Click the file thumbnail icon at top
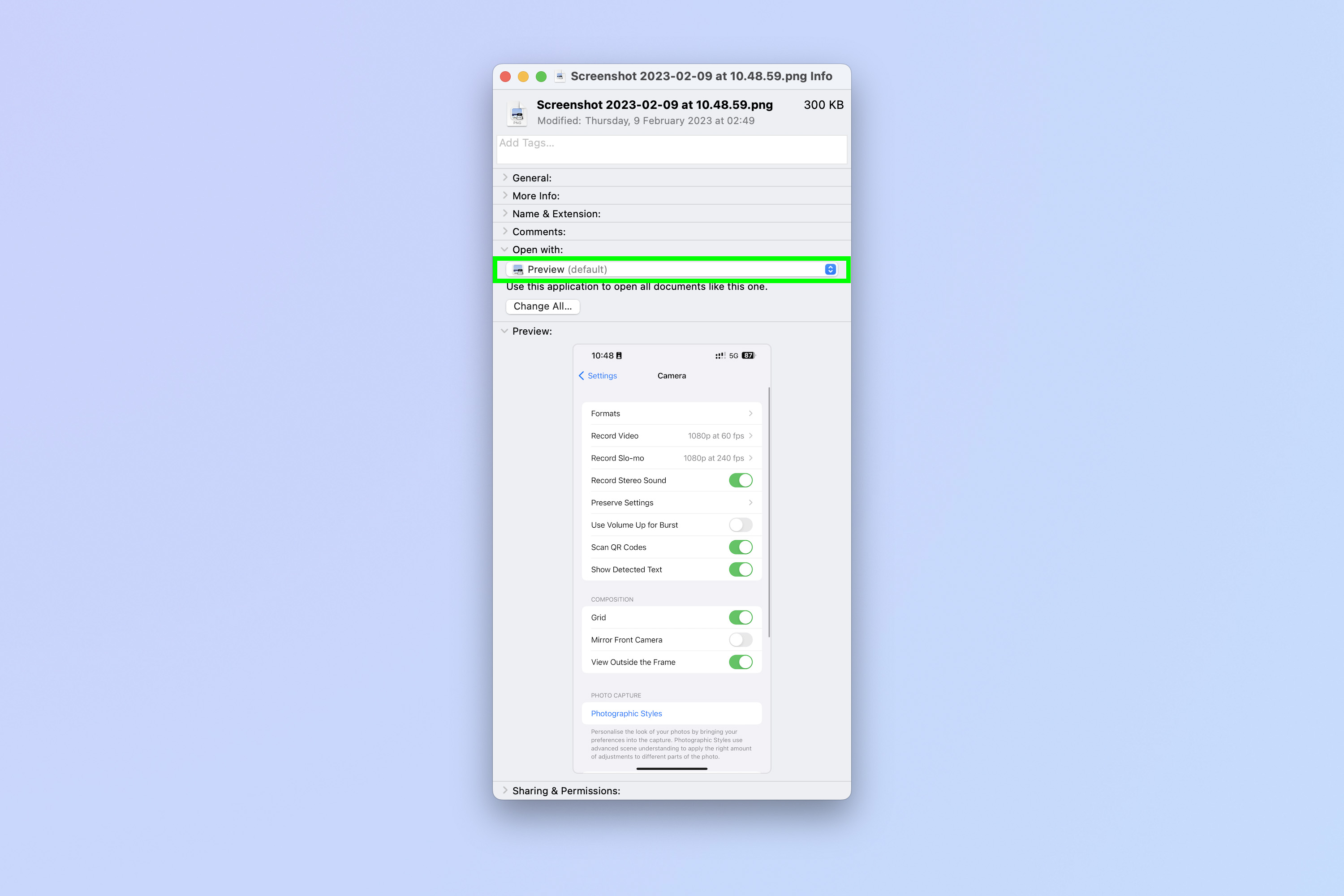The image size is (1344, 896). click(515, 111)
